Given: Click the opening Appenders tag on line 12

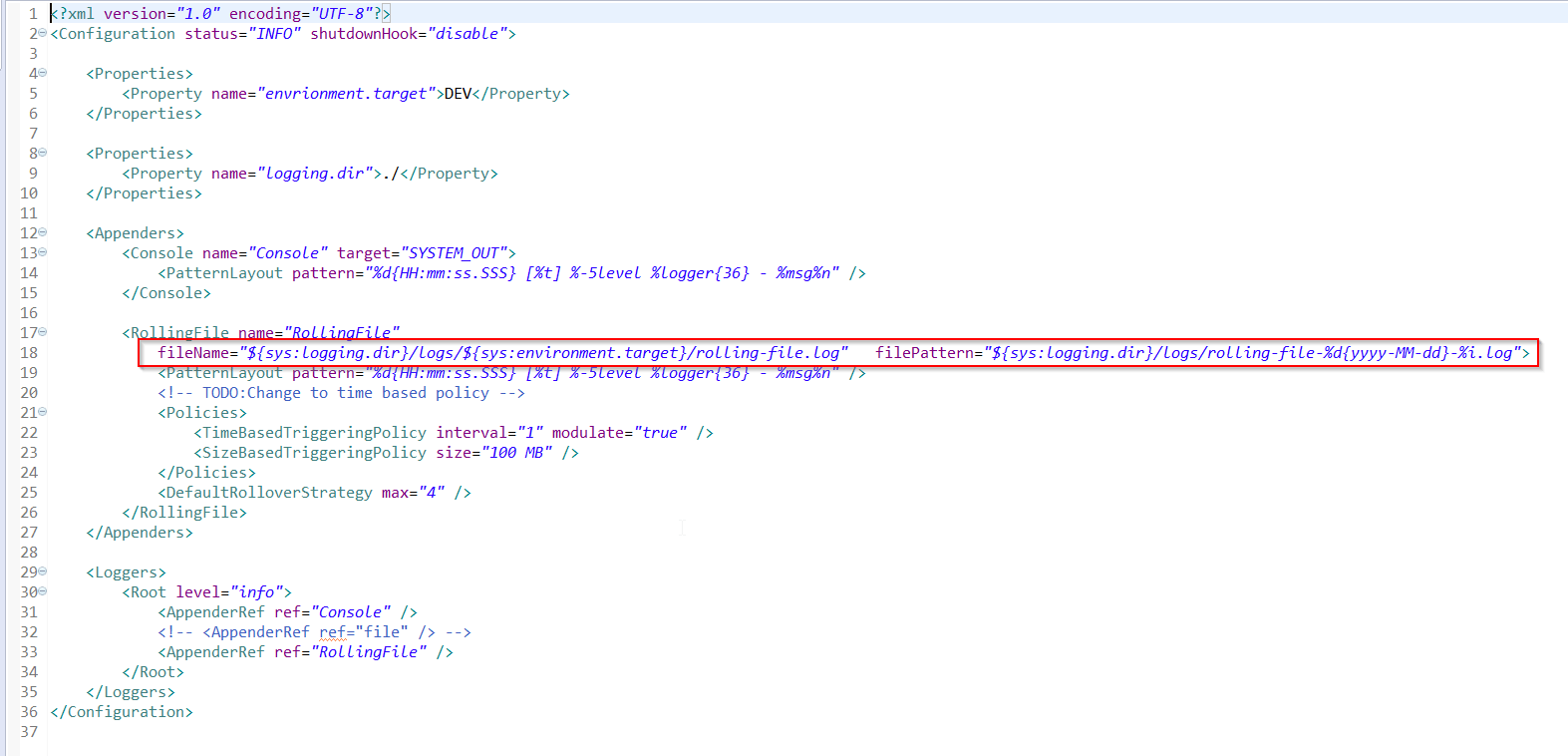Looking at the screenshot, I should (x=136, y=233).
